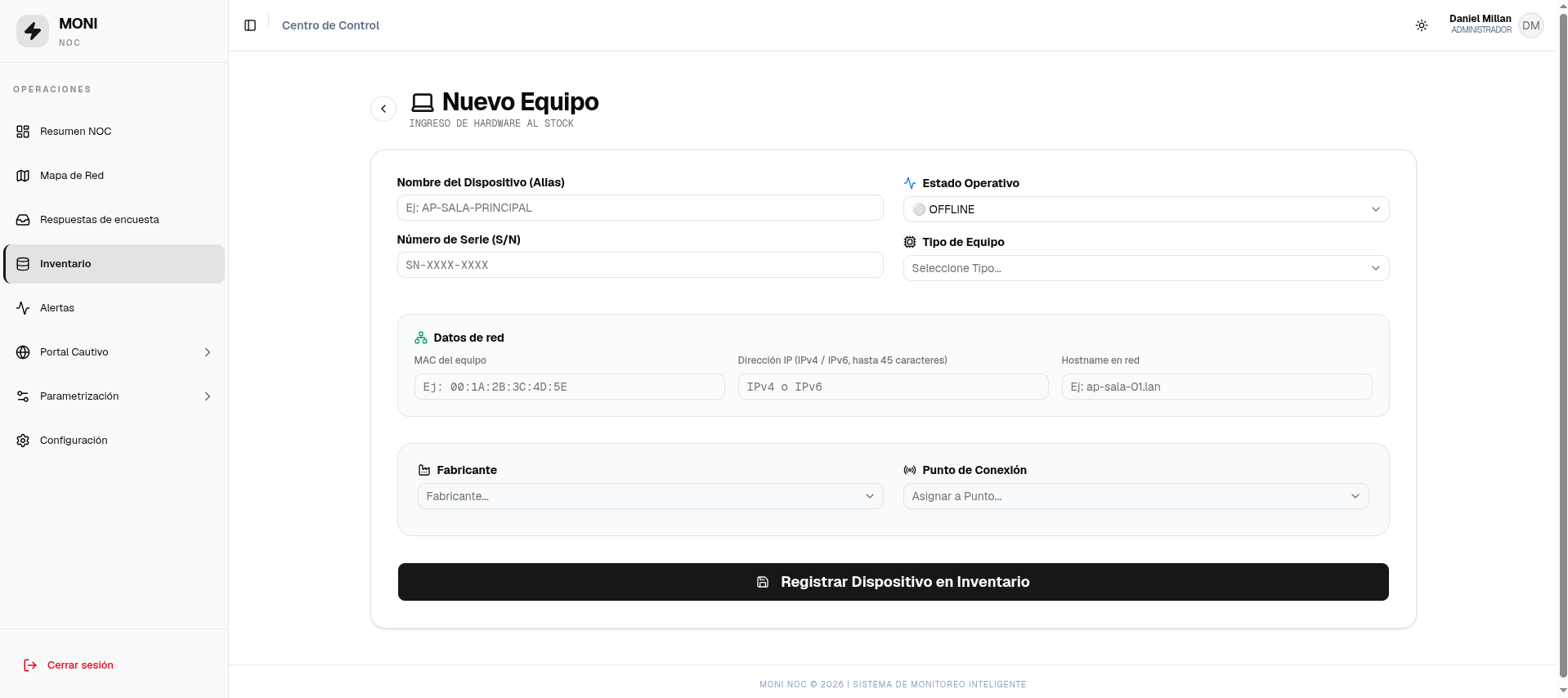
Task: Open the Fabricante dropdown
Action: pyautogui.click(x=650, y=496)
